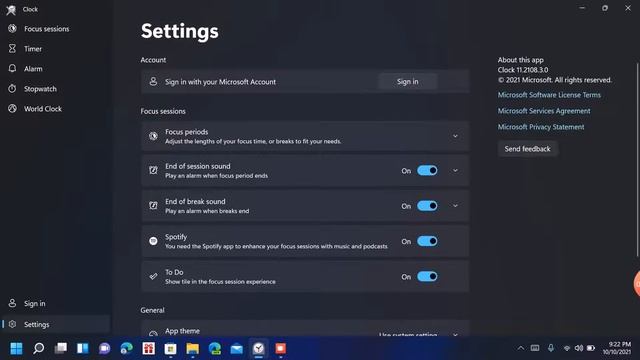
Task: Open the taskbar clock and date
Action: [617, 348]
